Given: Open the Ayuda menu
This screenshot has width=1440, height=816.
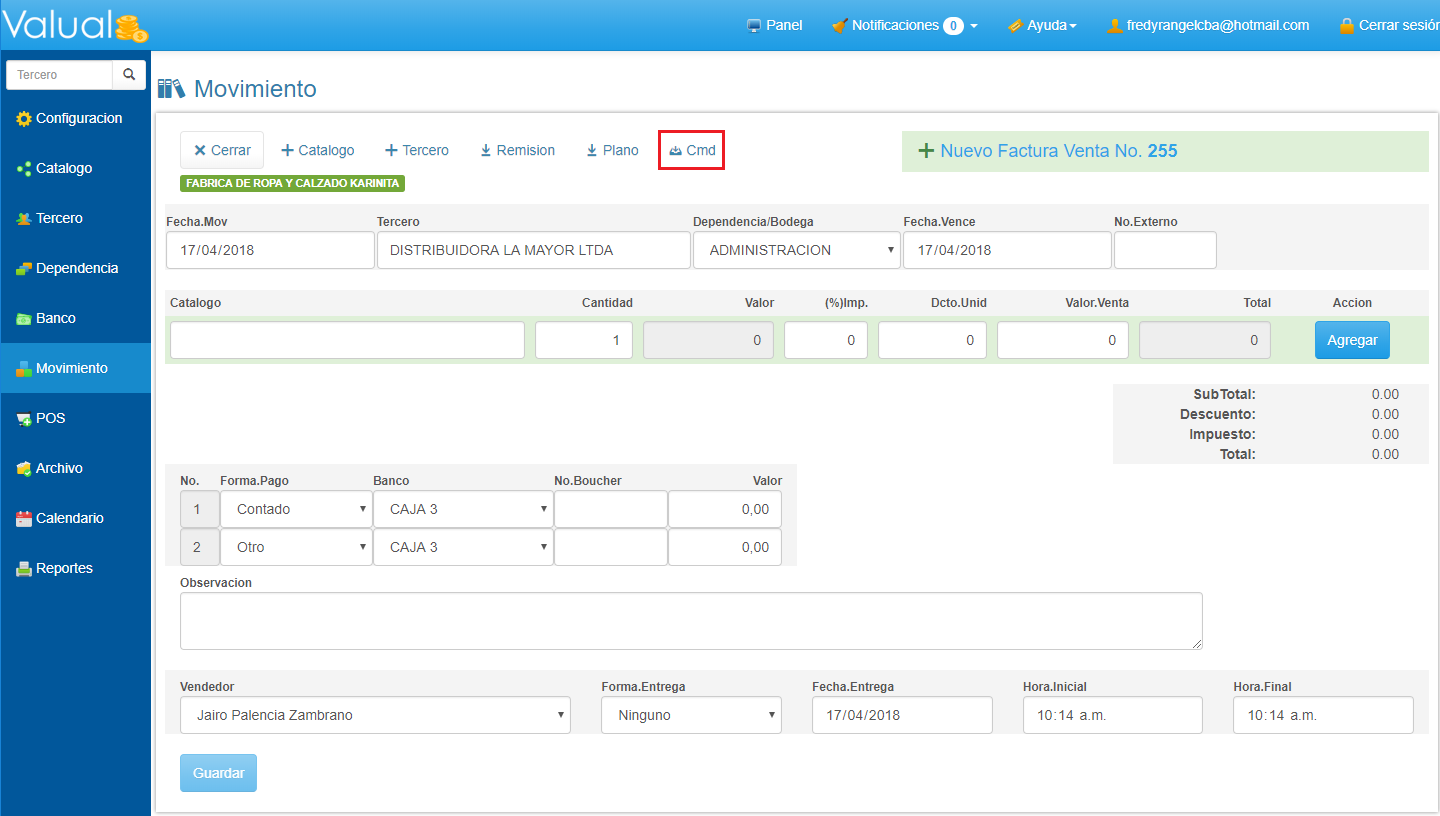Looking at the screenshot, I should [1042, 25].
